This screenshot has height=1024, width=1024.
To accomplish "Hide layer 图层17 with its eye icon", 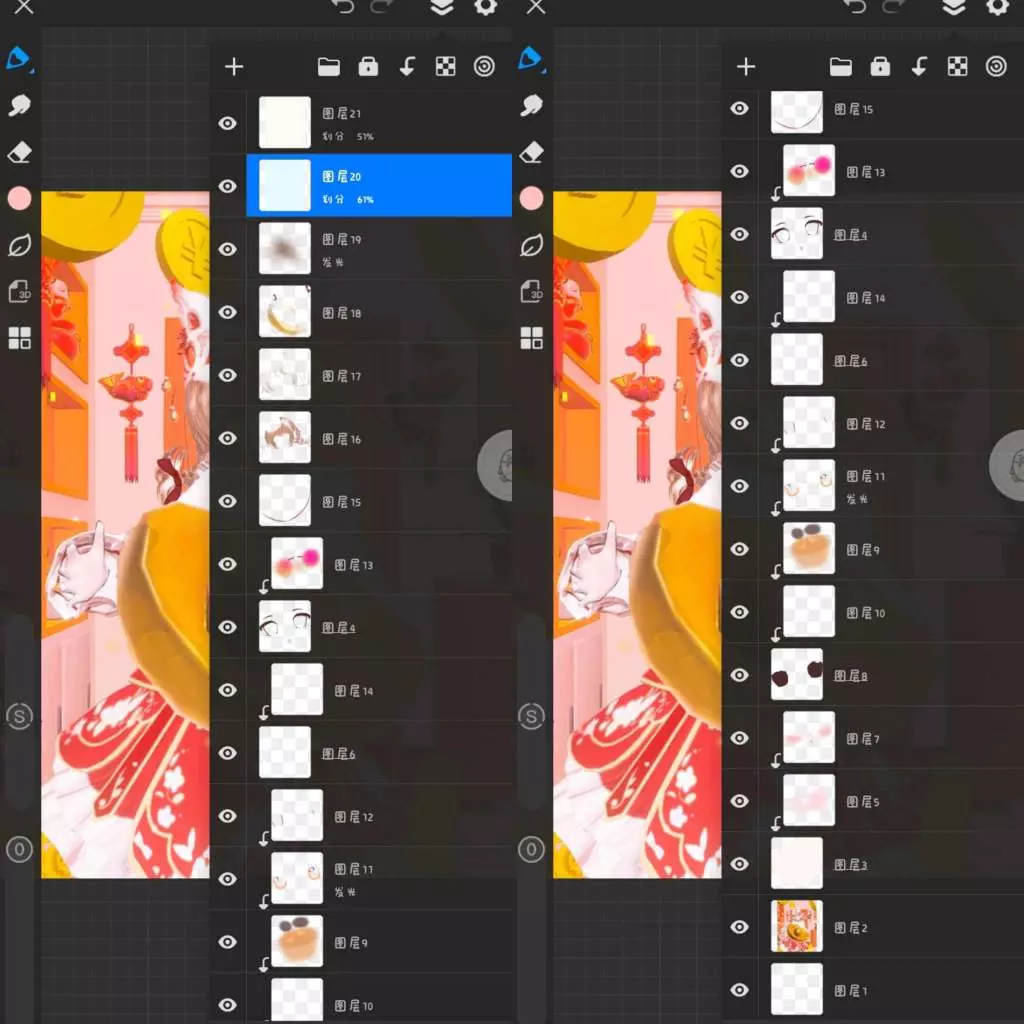I will click(227, 375).
